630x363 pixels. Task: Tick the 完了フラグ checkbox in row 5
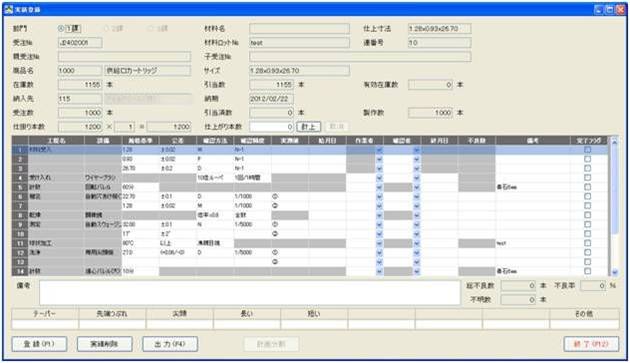coord(588,187)
